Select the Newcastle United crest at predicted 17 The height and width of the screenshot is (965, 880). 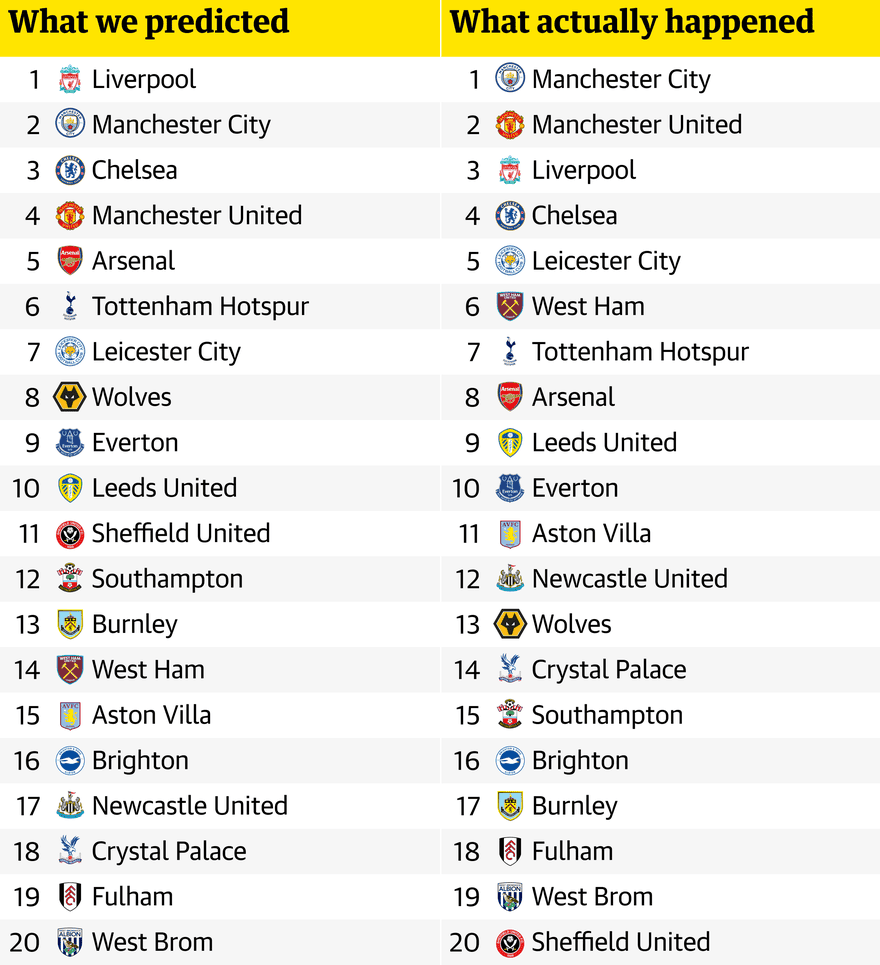pyautogui.click(x=70, y=806)
